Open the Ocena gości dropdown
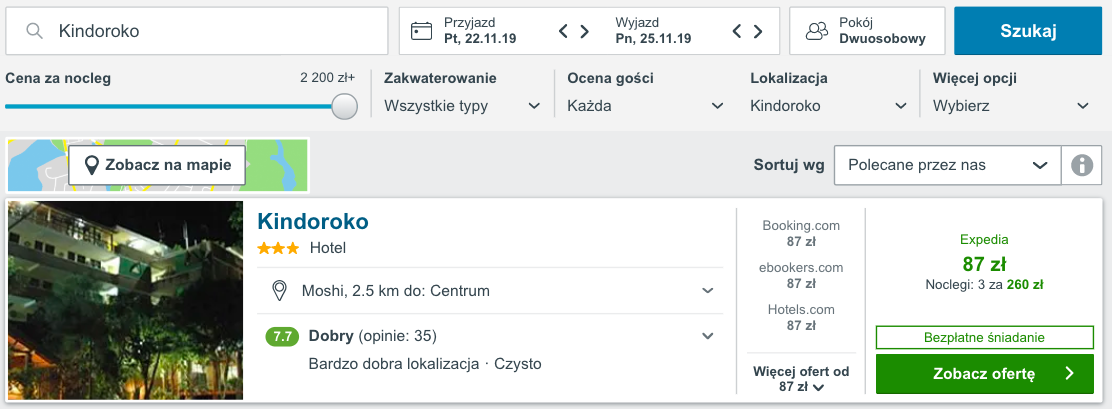 tap(645, 106)
